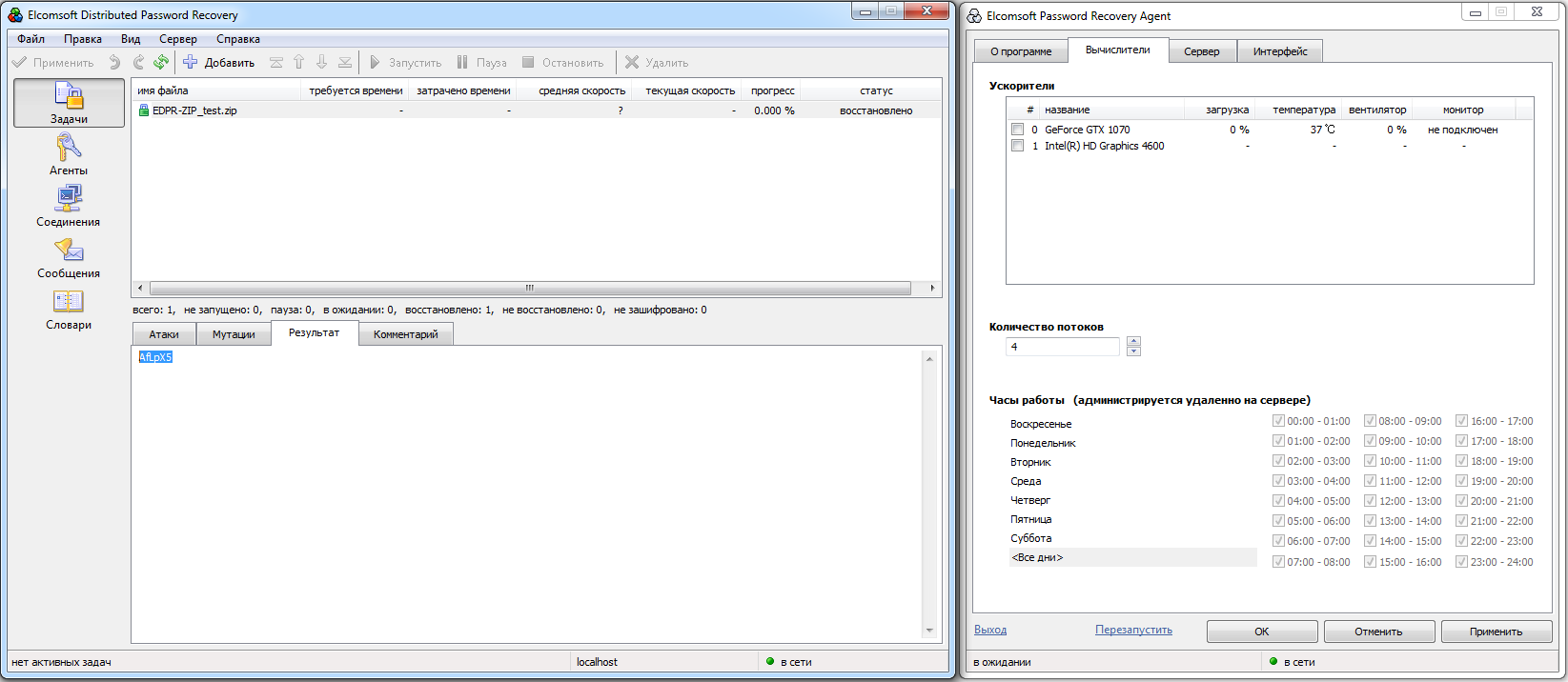Switch to the Интерфейс tab
The width and height of the screenshot is (1568, 682).
pos(1280,51)
